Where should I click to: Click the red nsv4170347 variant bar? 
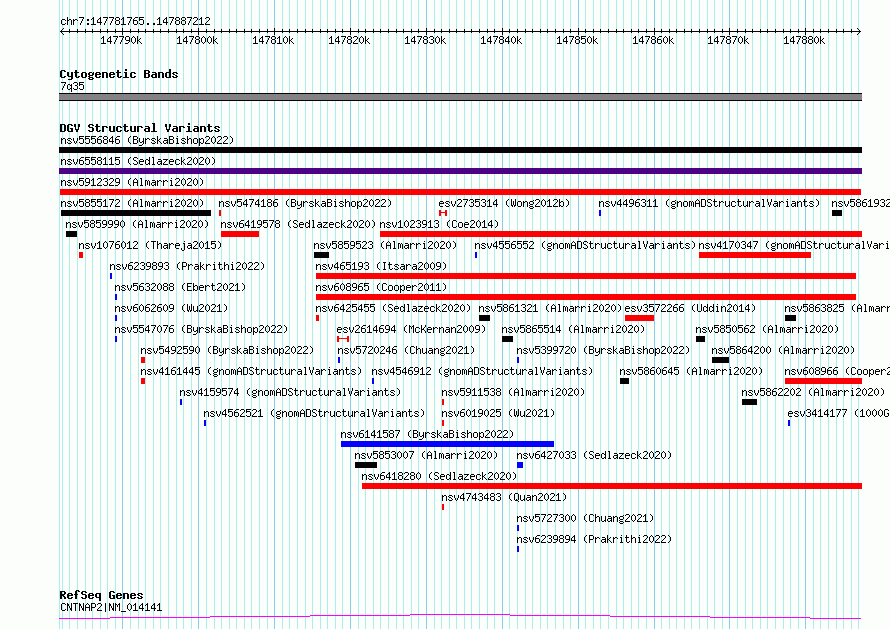click(755, 255)
